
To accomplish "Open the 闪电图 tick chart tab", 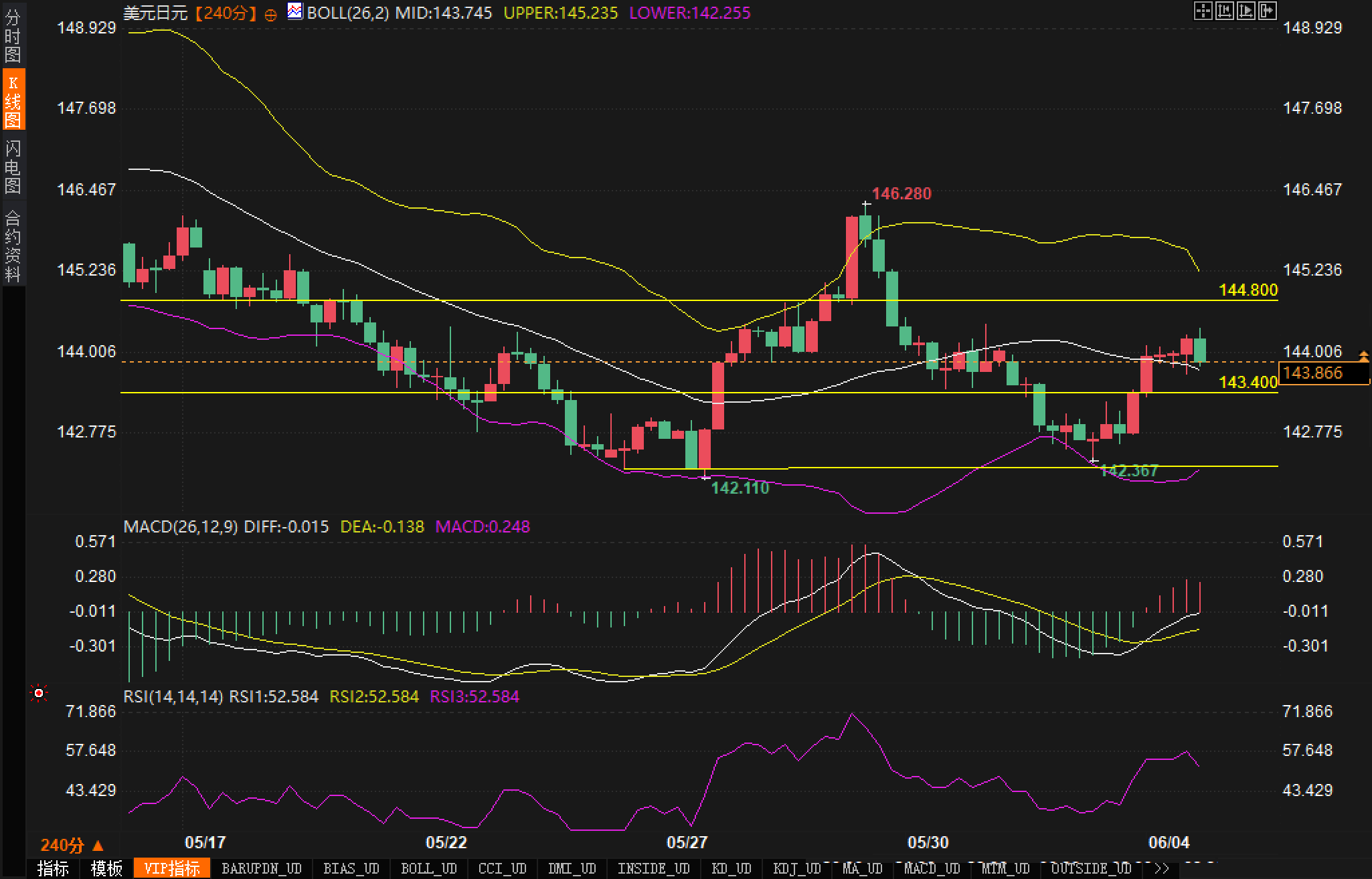I will coord(13,167).
